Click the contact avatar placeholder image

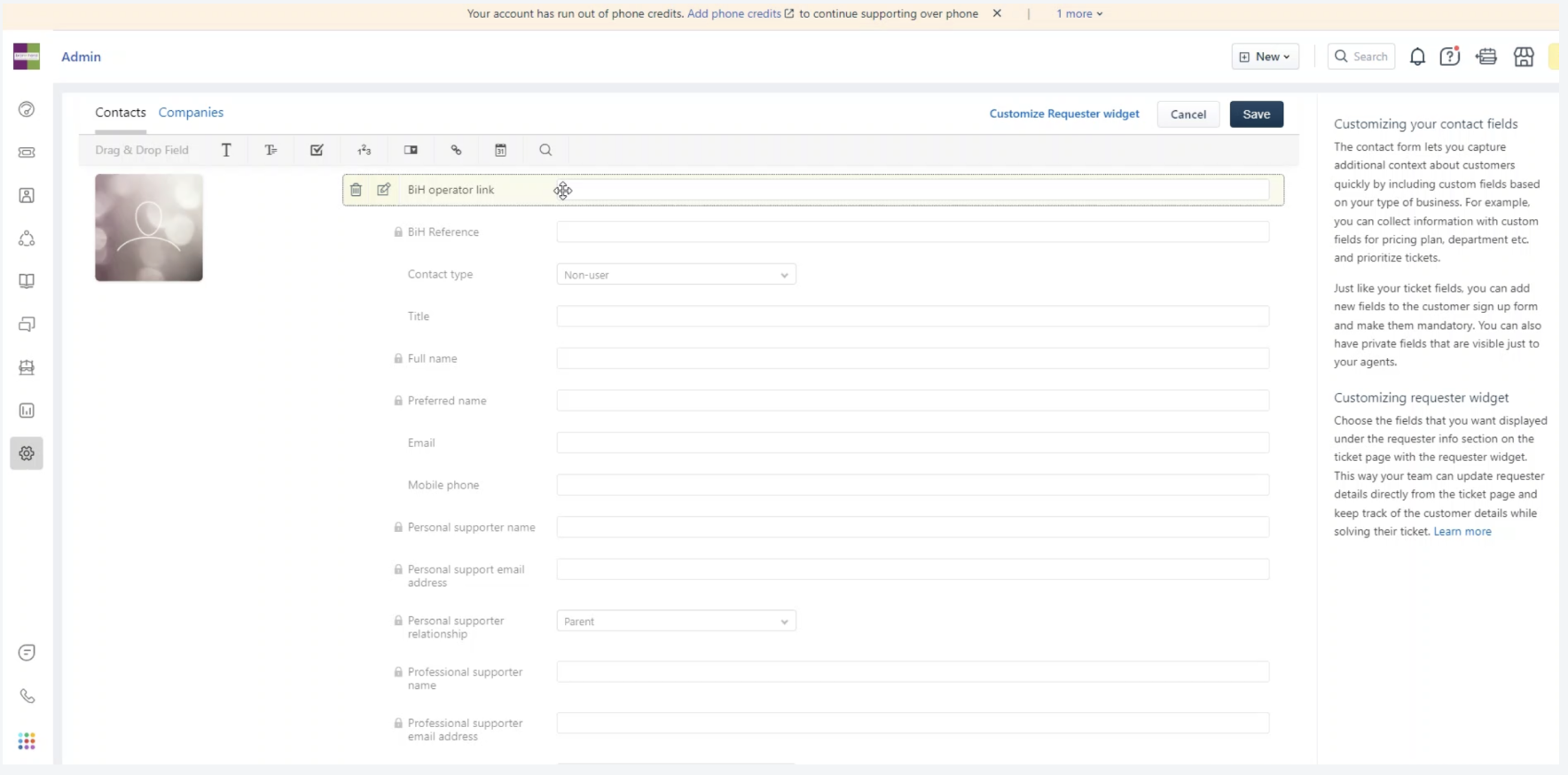pyautogui.click(x=149, y=228)
